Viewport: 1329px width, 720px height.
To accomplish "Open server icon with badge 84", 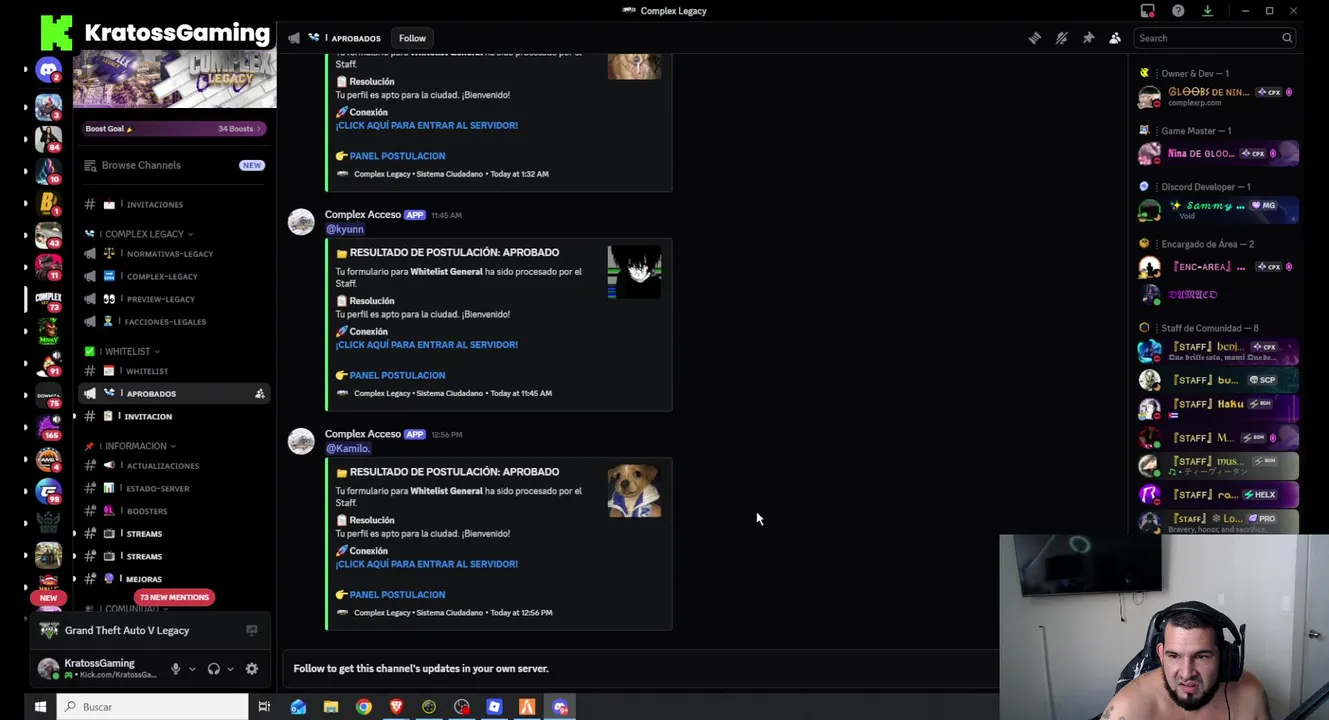I will (x=48, y=139).
